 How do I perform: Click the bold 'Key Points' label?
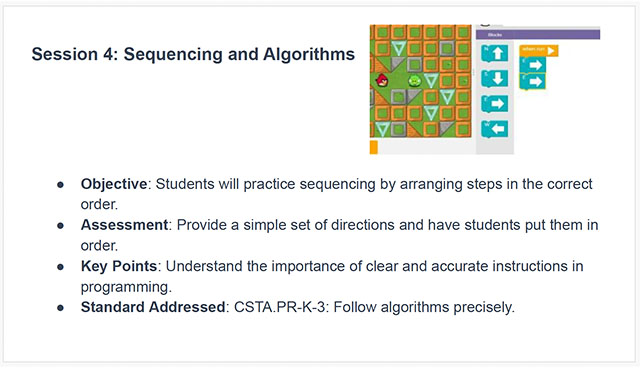coord(119,266)
